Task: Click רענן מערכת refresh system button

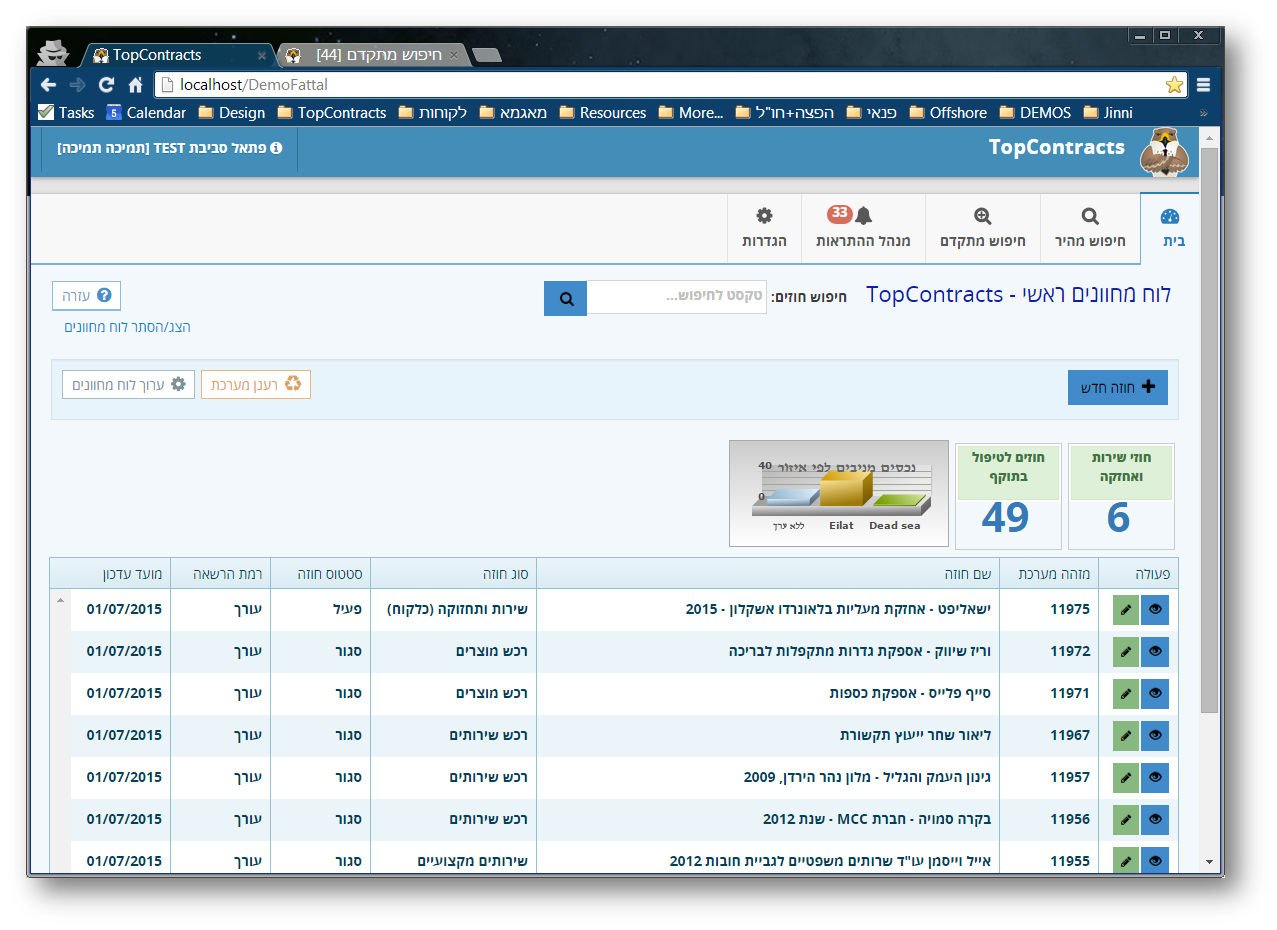Action: (x=256, y=384)
